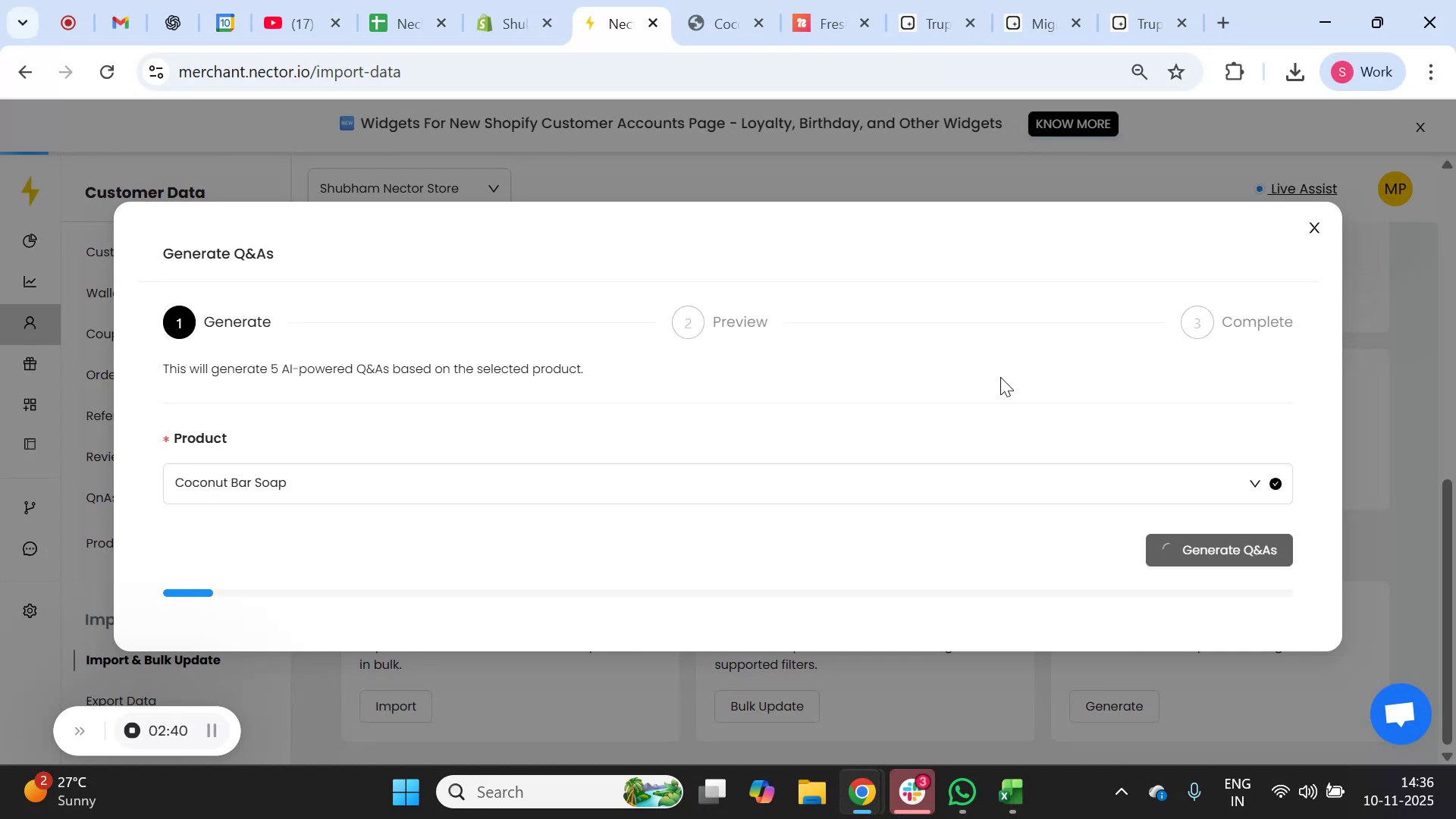Click the Generate Q&As button
Image resolution: width=1456 pixels, height=819 pixels.
1219,550
